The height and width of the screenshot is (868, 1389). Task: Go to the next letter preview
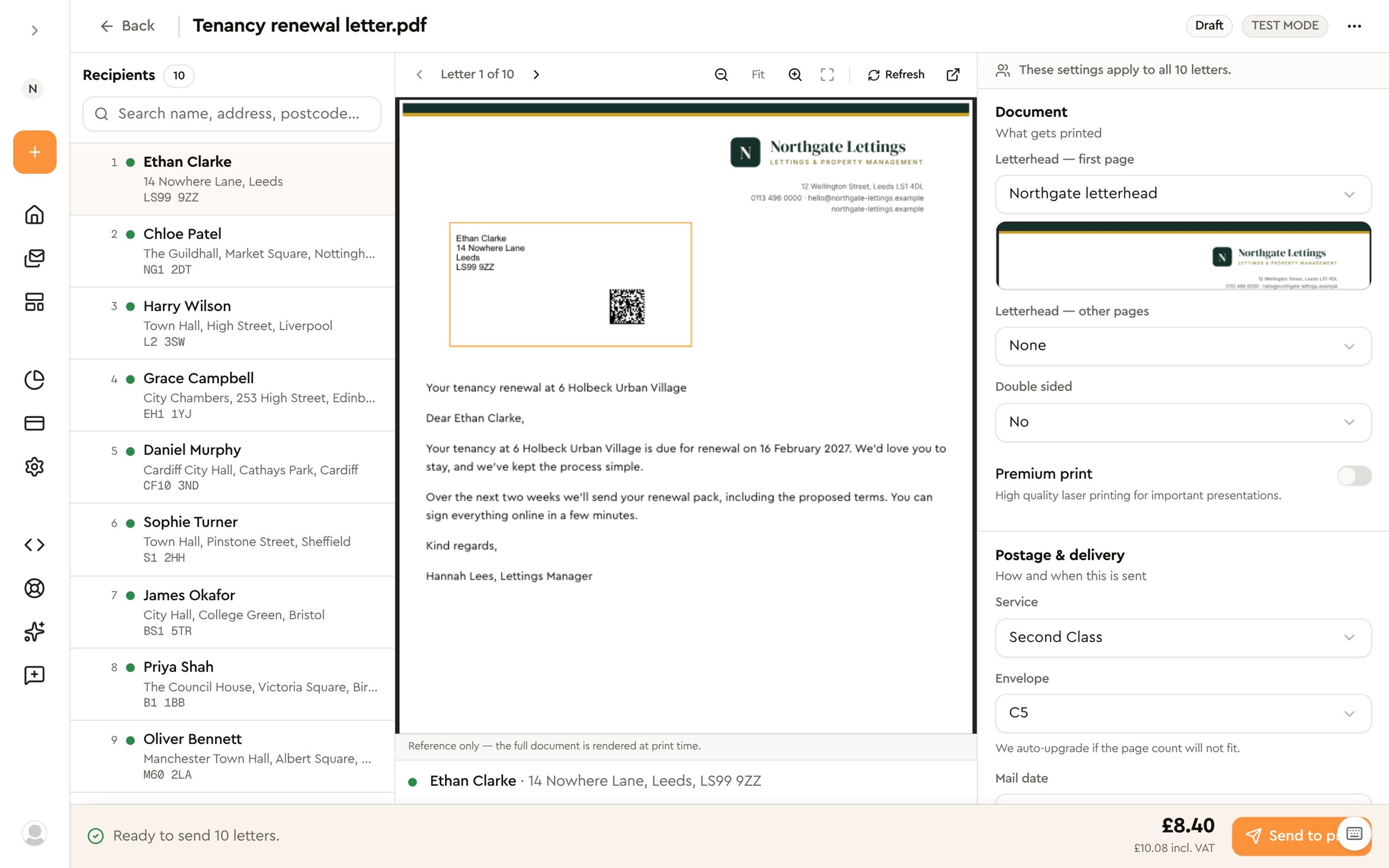pyautogui.click(x=536, y=75)
